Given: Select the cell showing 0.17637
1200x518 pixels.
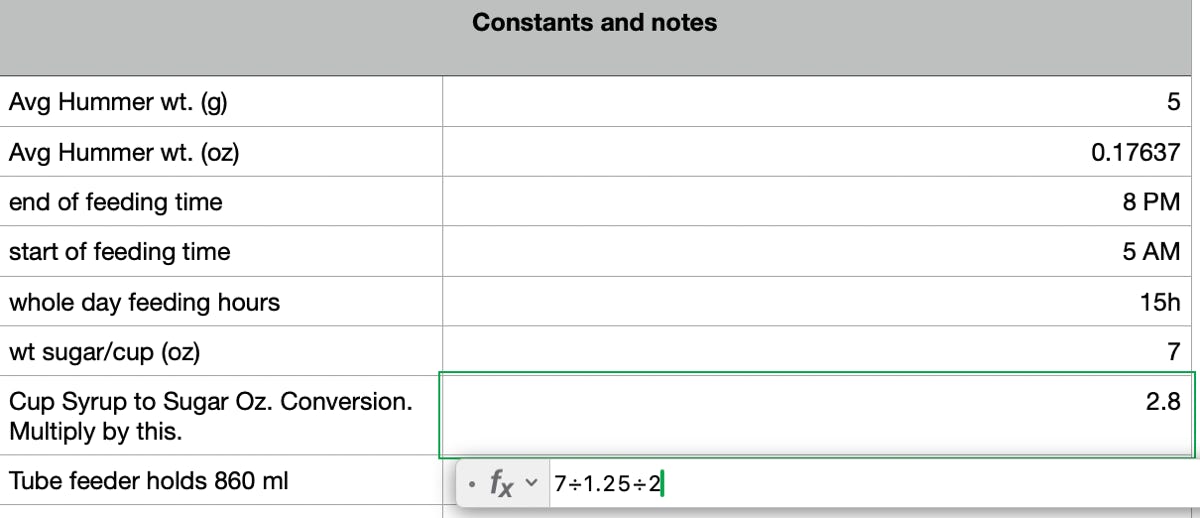Looking at the screenshot, I should click(x=820, y=152).
